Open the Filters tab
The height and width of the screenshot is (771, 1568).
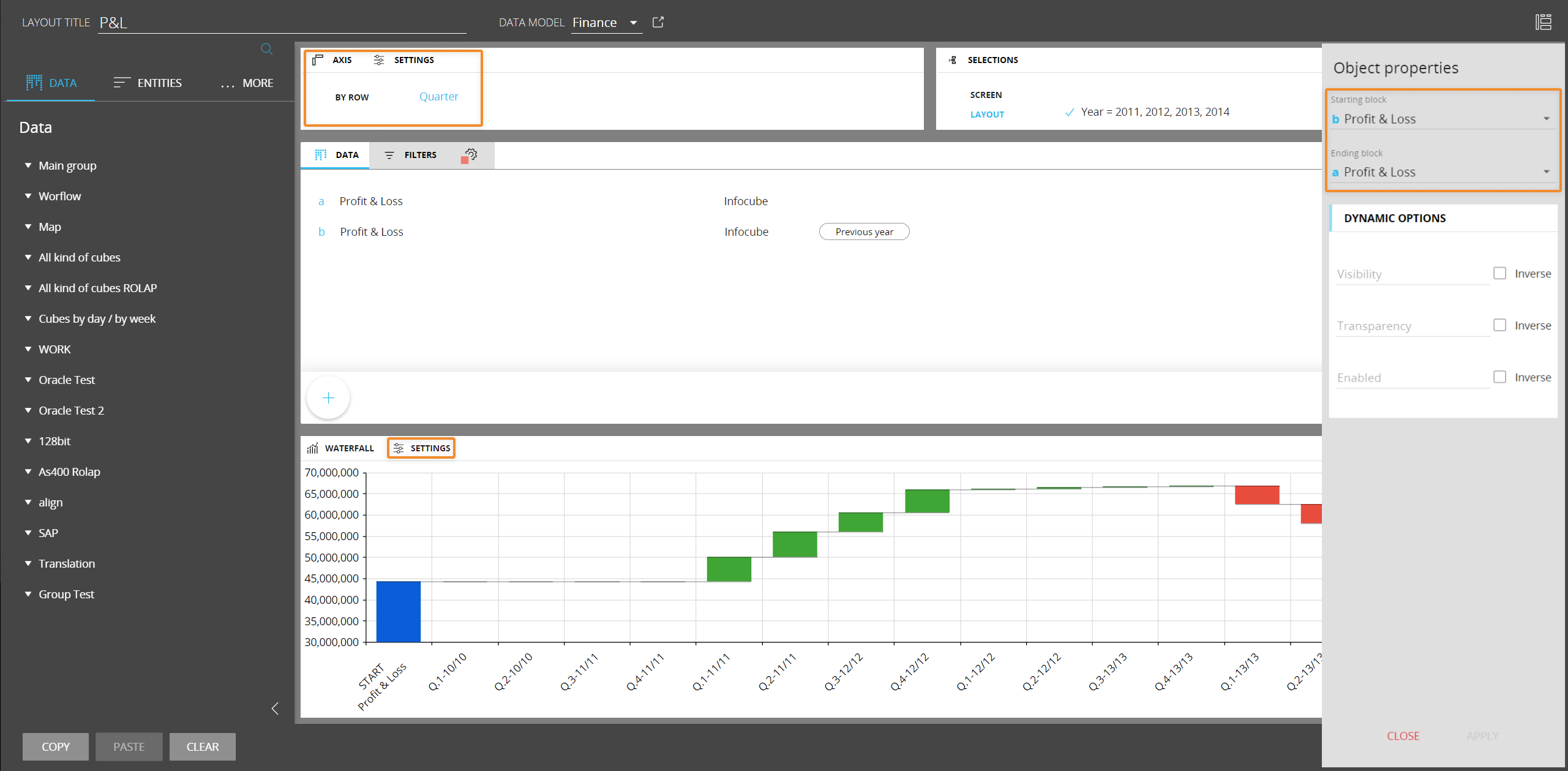tap(411, 155)
